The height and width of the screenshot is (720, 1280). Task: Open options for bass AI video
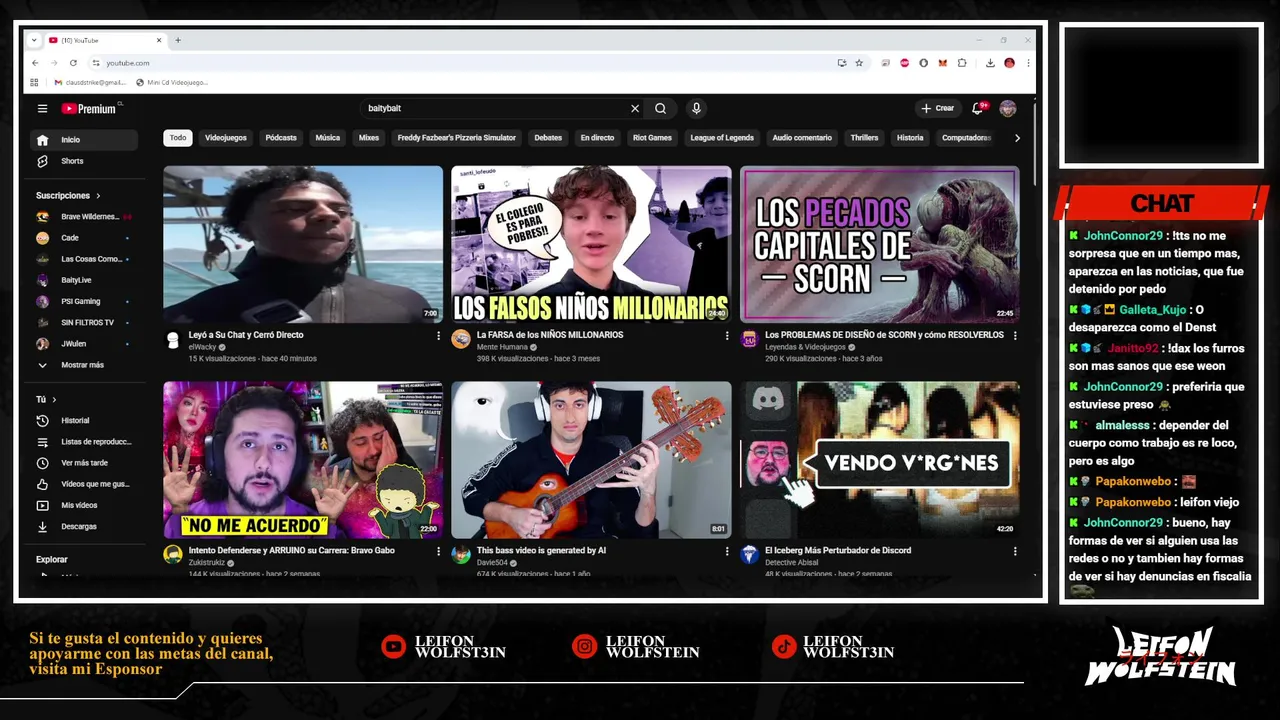click(727, 551)
